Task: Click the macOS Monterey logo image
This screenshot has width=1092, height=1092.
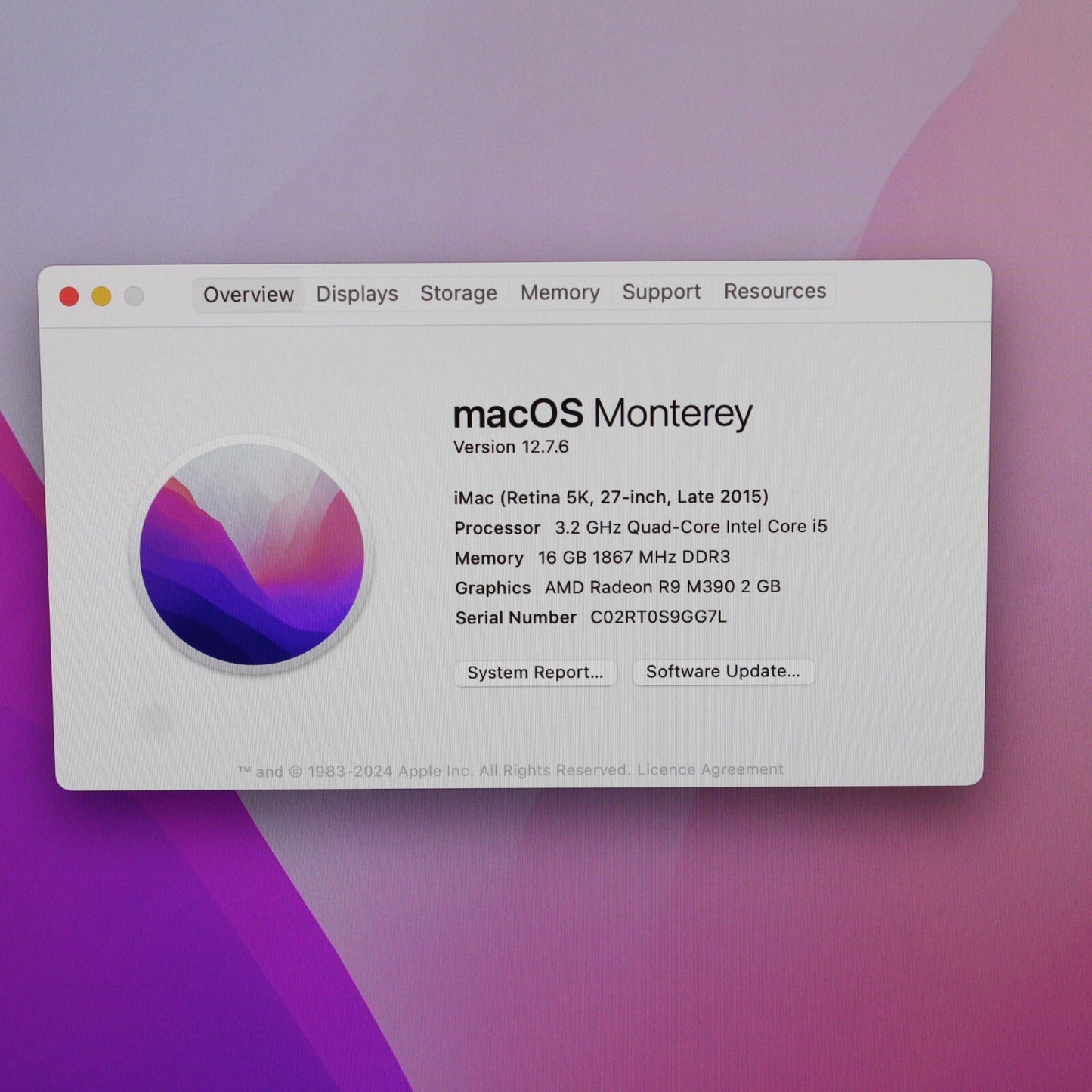Action: pyautogui.click(x=252, y=554)
